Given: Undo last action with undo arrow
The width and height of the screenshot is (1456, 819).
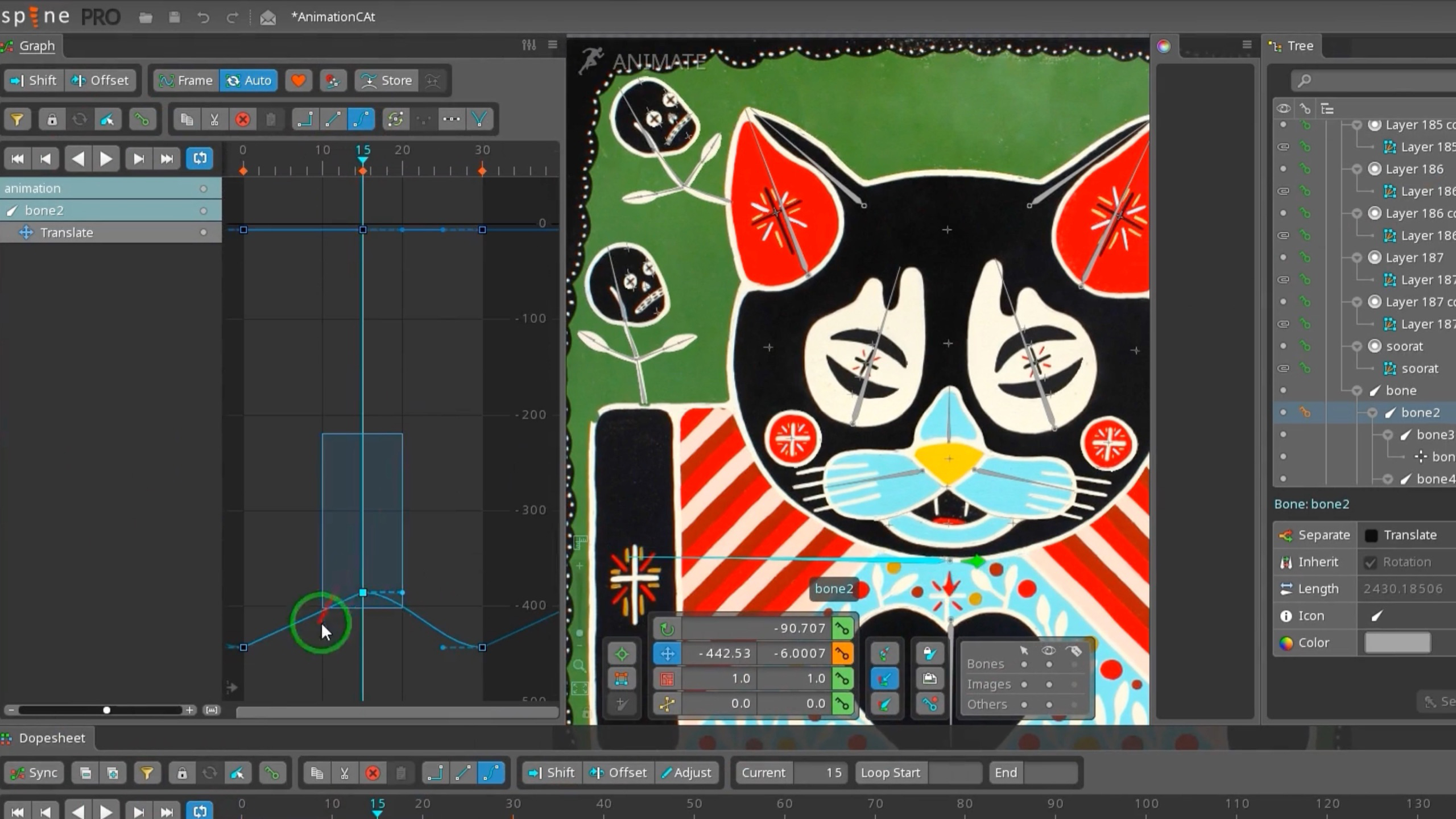Looking at the screenshot, I should 203,18.
